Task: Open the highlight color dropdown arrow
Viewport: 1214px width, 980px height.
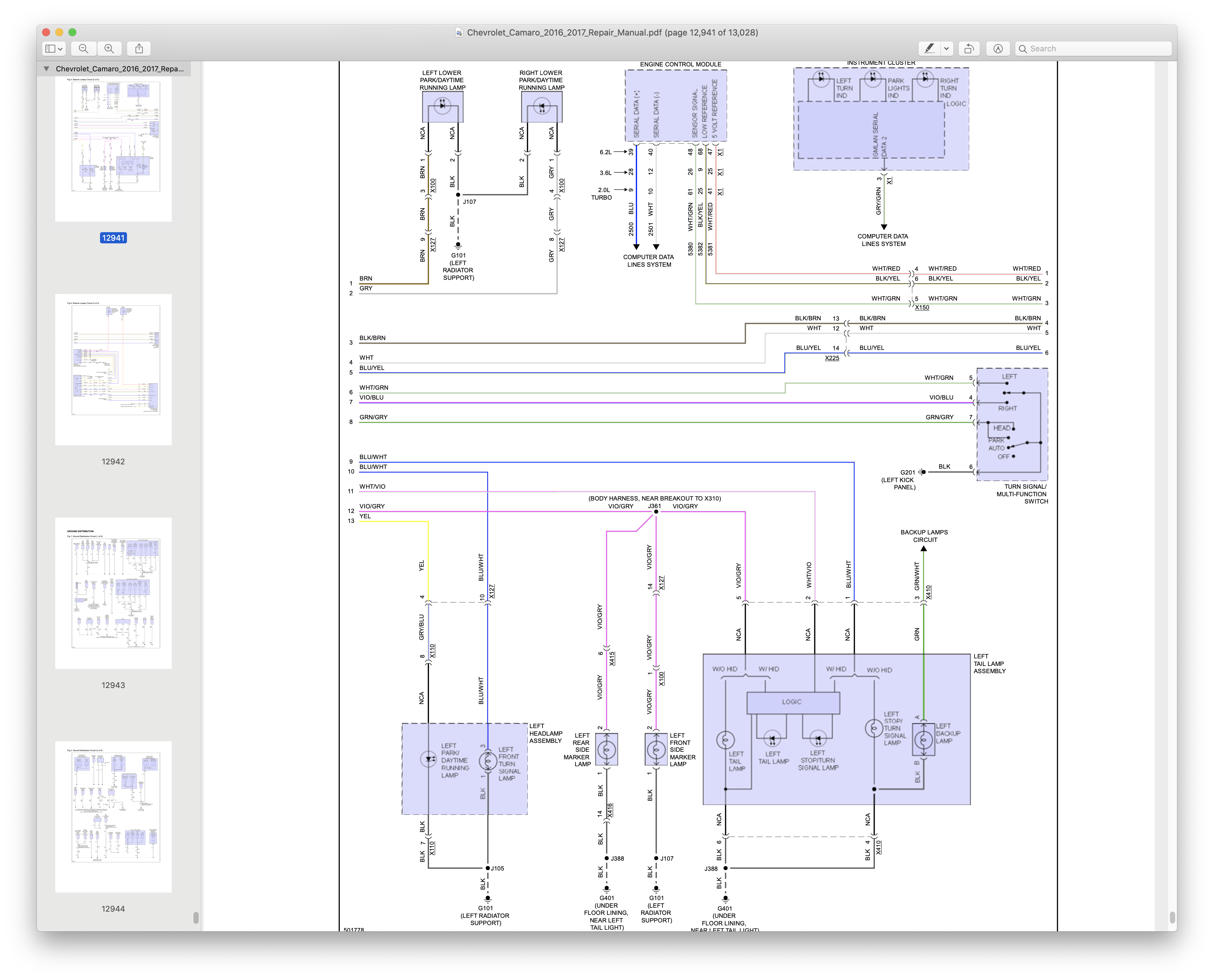Action: point(947,49)
